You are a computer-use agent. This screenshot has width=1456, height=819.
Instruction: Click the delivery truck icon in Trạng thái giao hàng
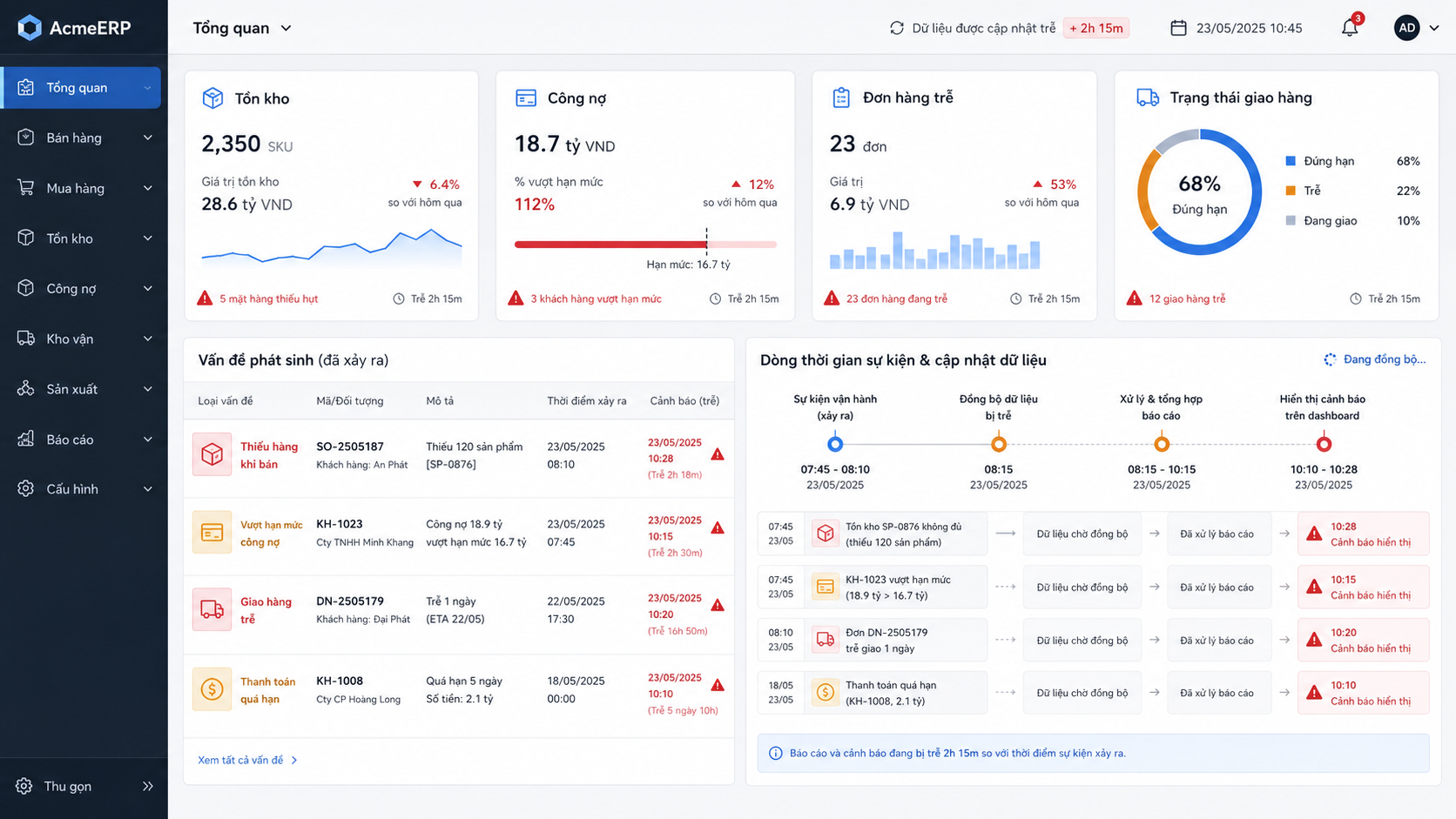coord(1148,97)
